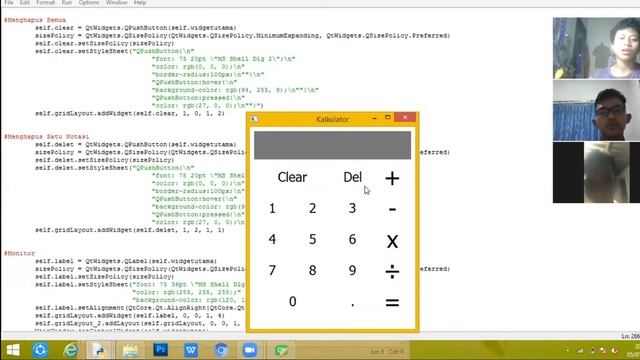Open the Window menu in editor
The image size is (640, 360).
116,3
